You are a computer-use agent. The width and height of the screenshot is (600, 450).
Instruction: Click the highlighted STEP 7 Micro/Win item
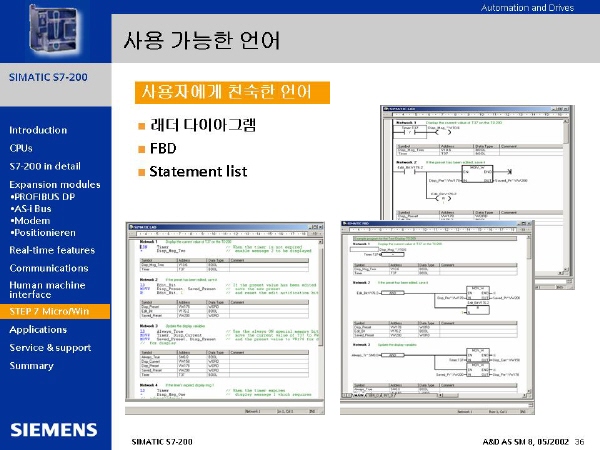pyautogui.click(x=55, y=311)
